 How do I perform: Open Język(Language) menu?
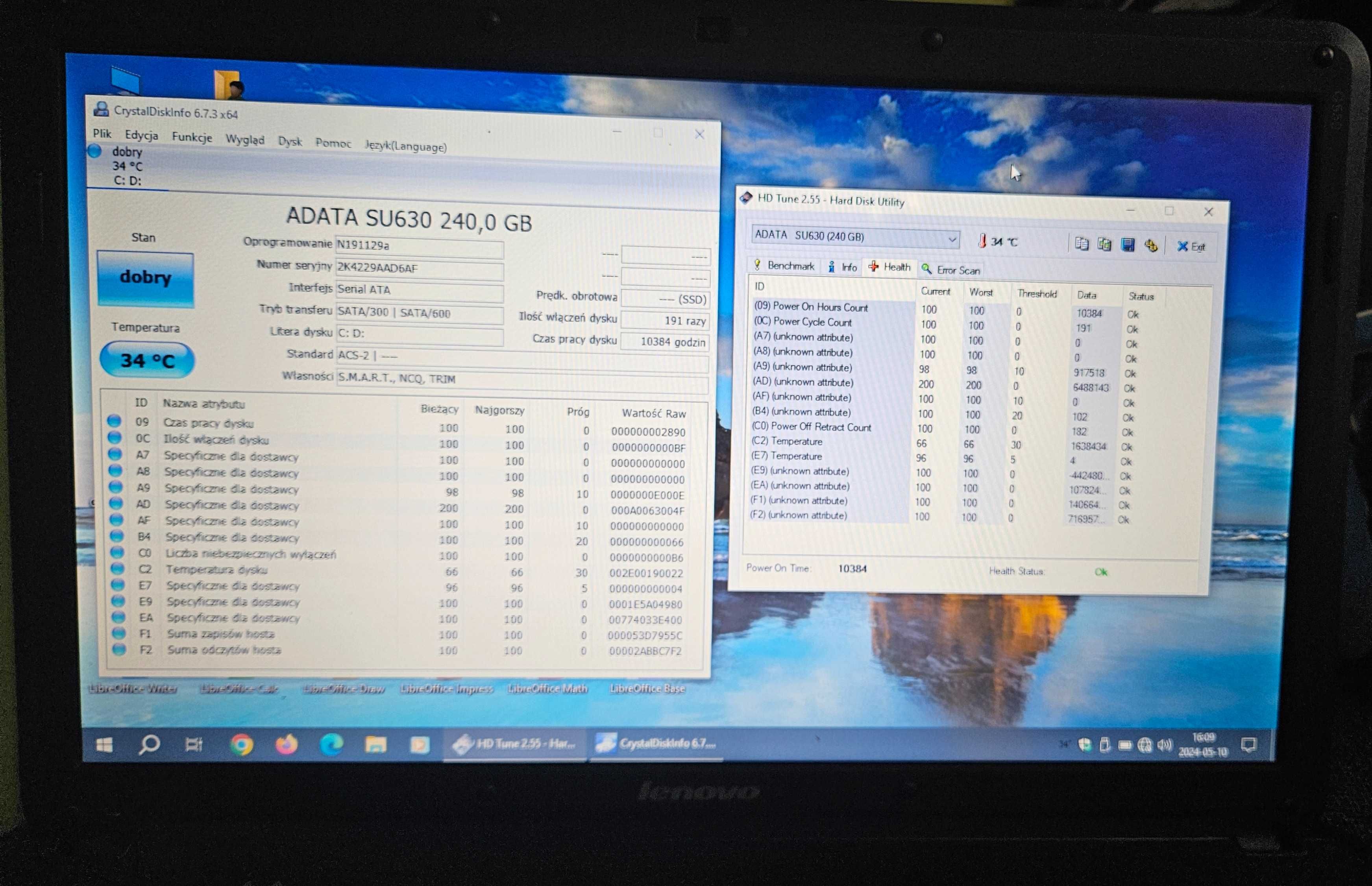406,146
